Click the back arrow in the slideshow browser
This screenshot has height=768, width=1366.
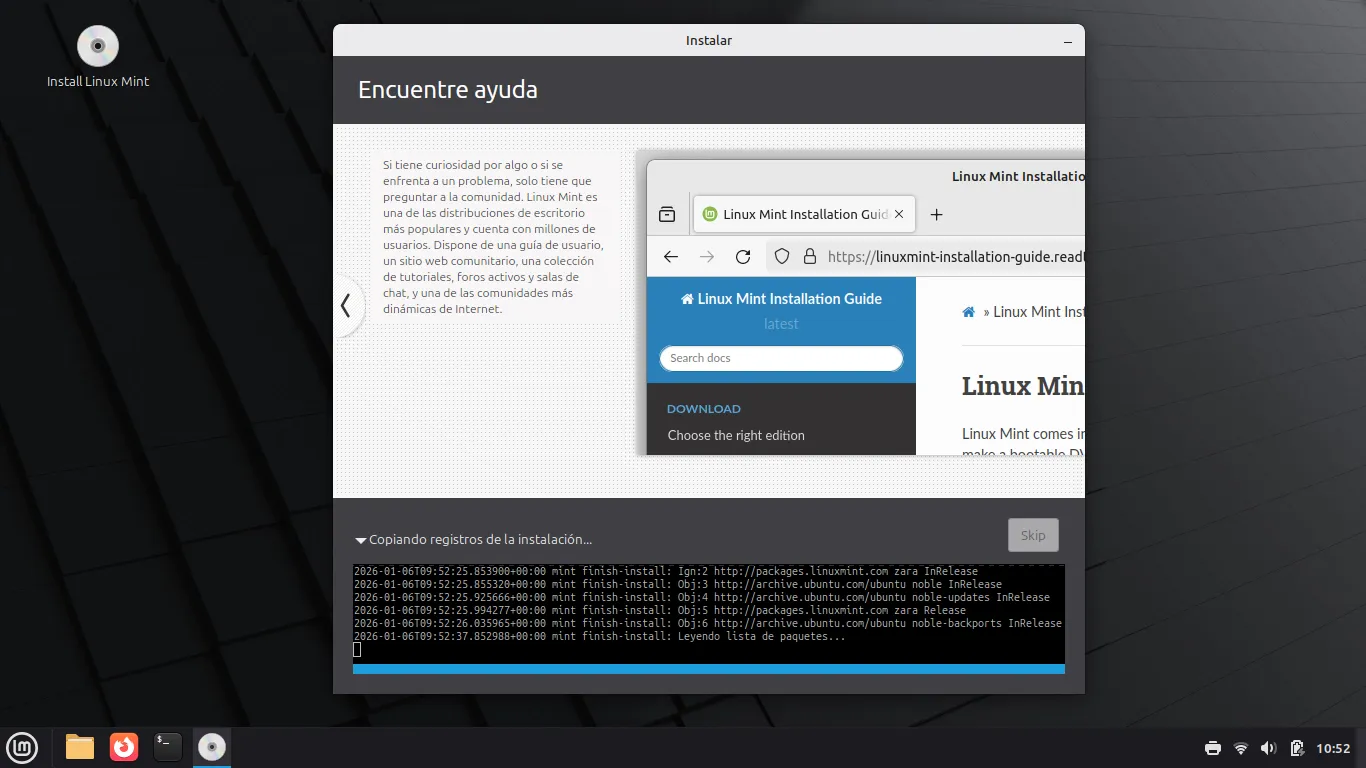[x=671, y=257]
